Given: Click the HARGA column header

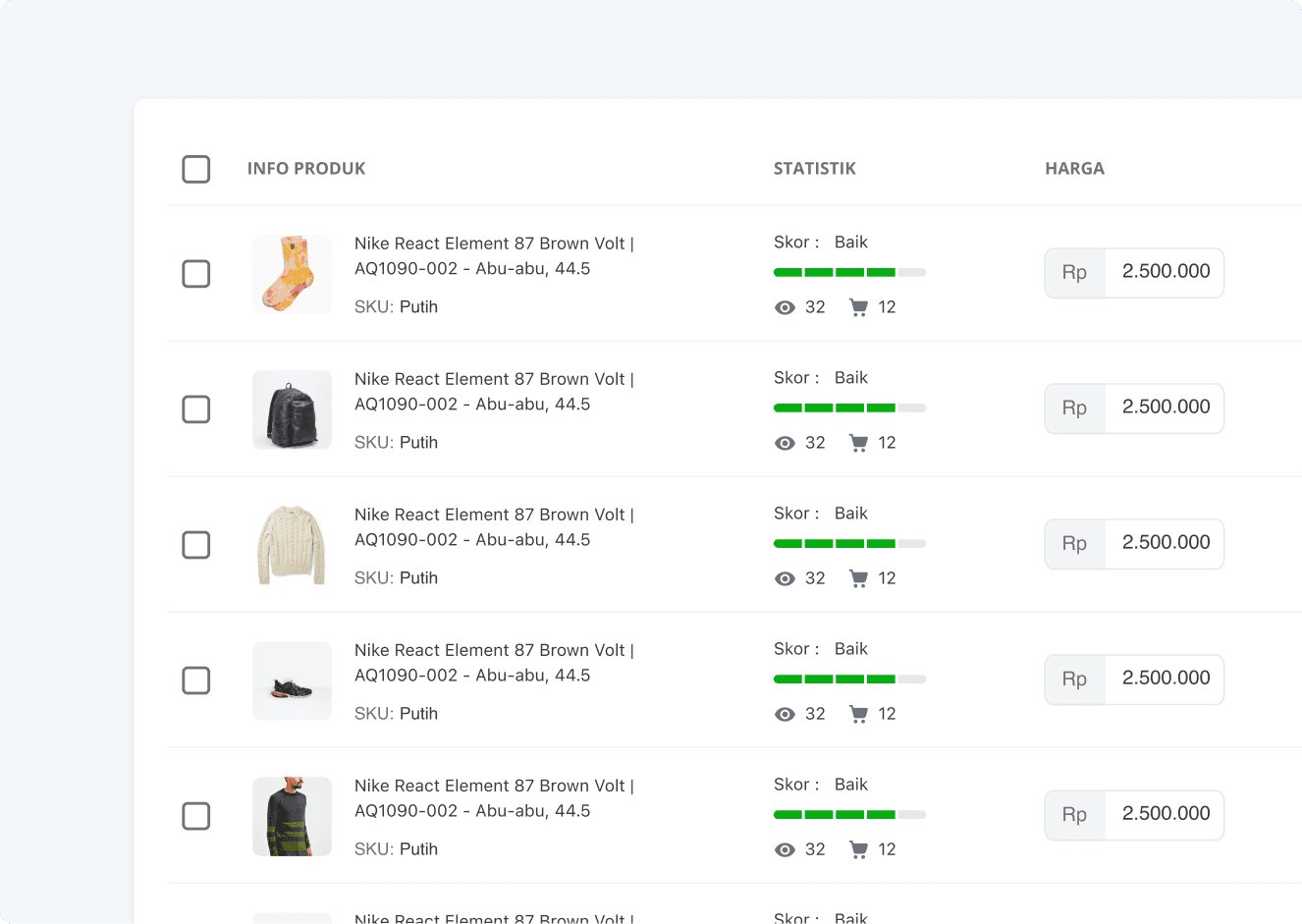Looking at the screenshot, I should tap(1075, 169).
